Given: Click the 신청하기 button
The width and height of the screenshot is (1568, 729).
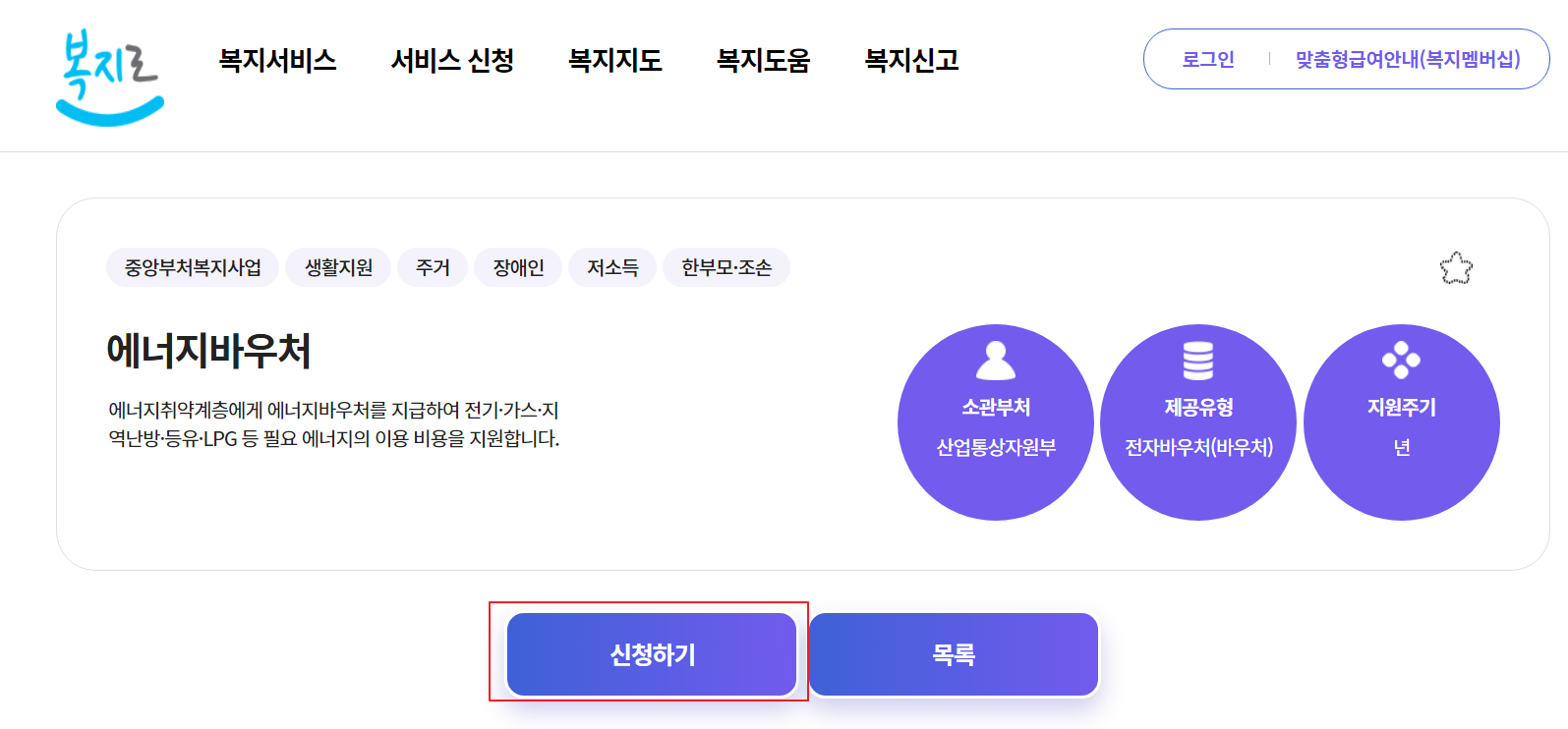Looking at the screenshot, I should coord(652,654).
